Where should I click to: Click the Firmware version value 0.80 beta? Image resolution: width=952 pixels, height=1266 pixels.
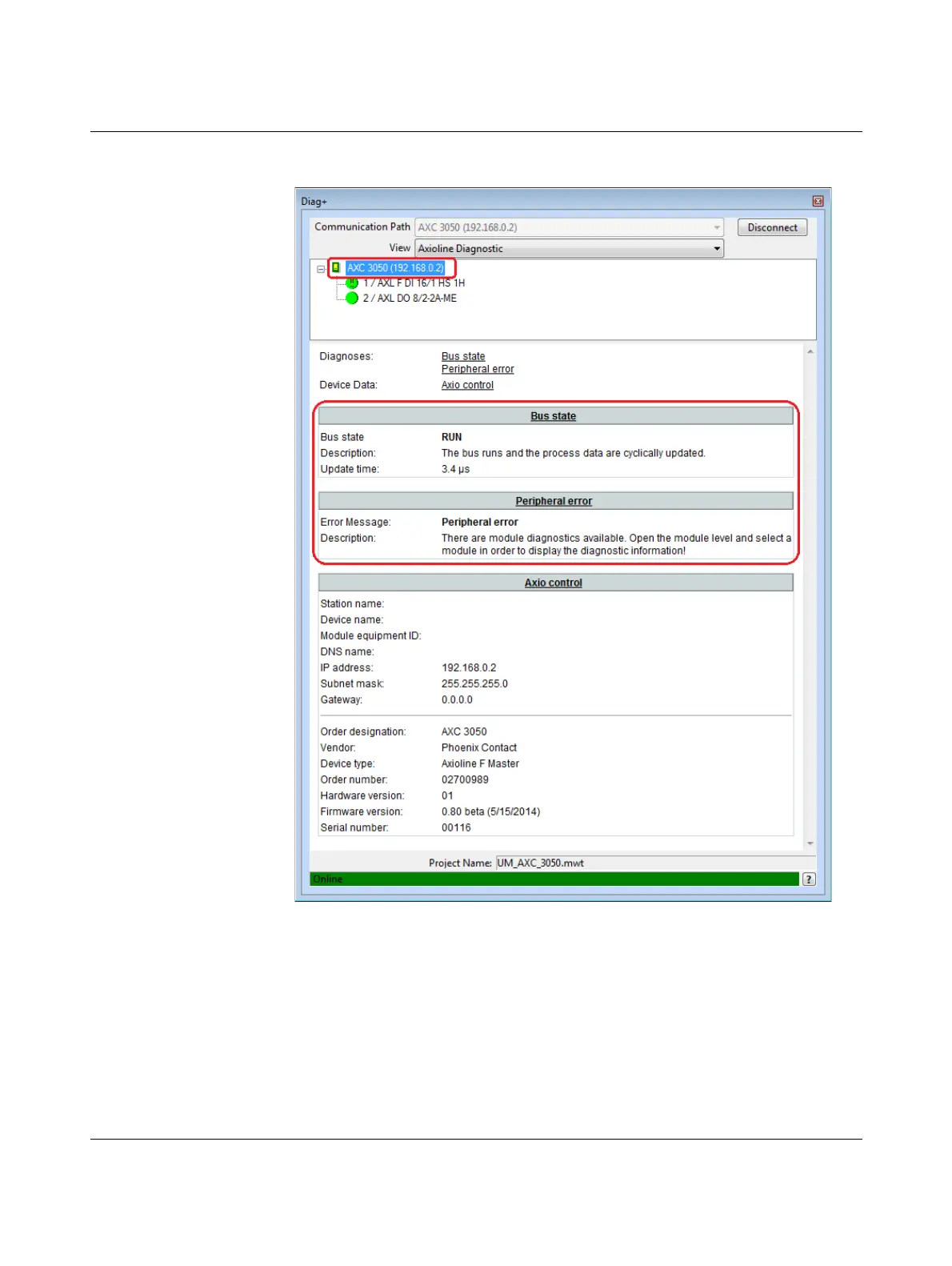[490, 811]
